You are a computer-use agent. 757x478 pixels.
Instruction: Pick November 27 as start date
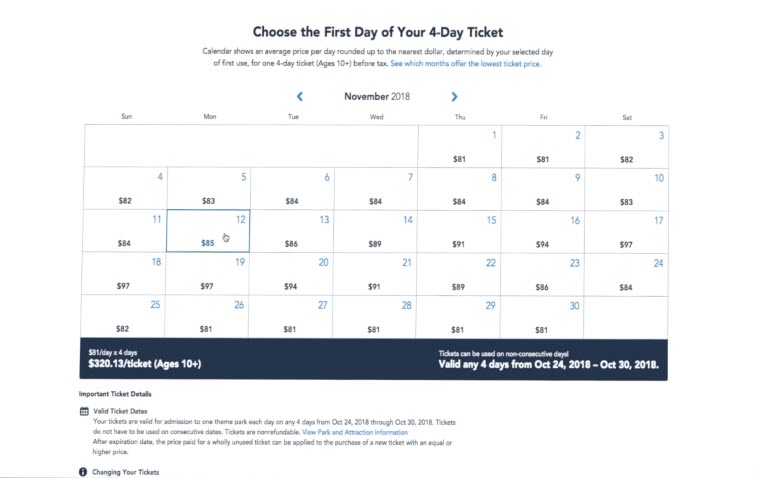(290, 317)
